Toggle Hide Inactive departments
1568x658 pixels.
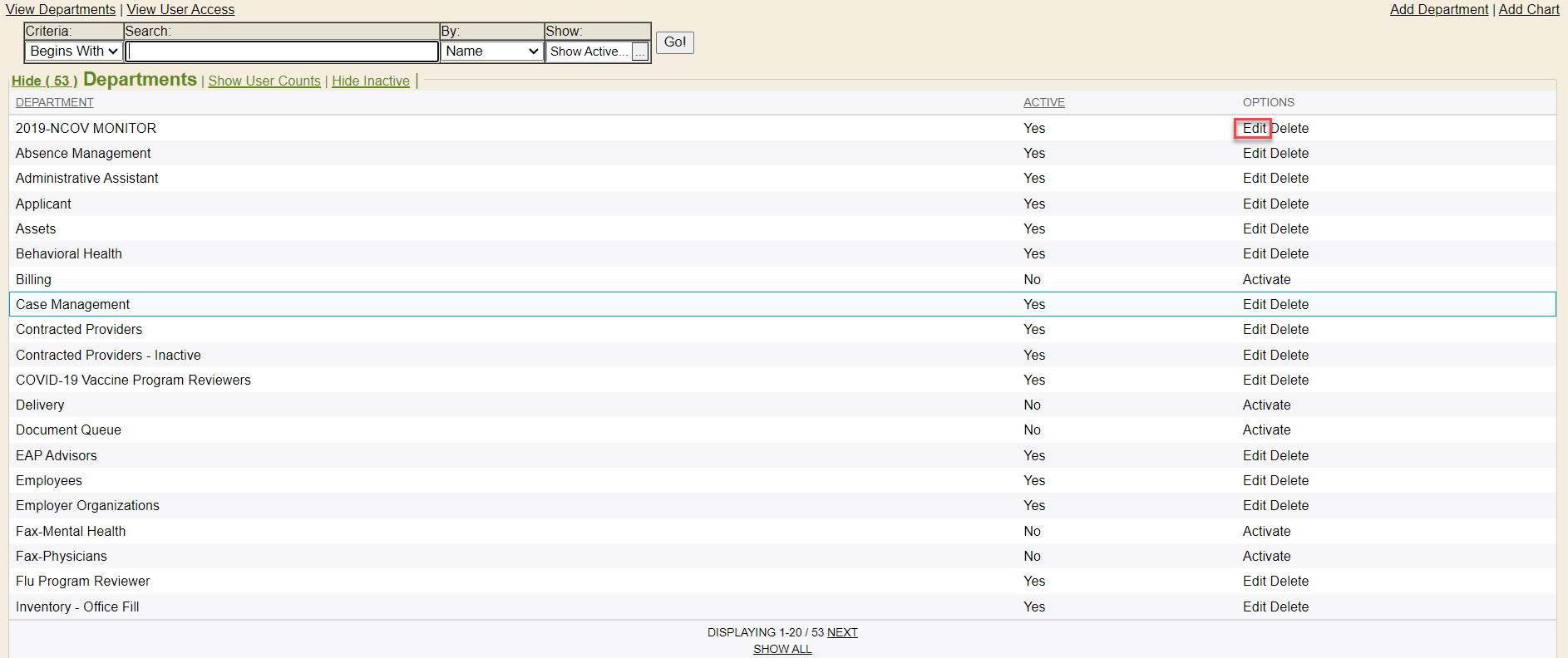point(371,81)
